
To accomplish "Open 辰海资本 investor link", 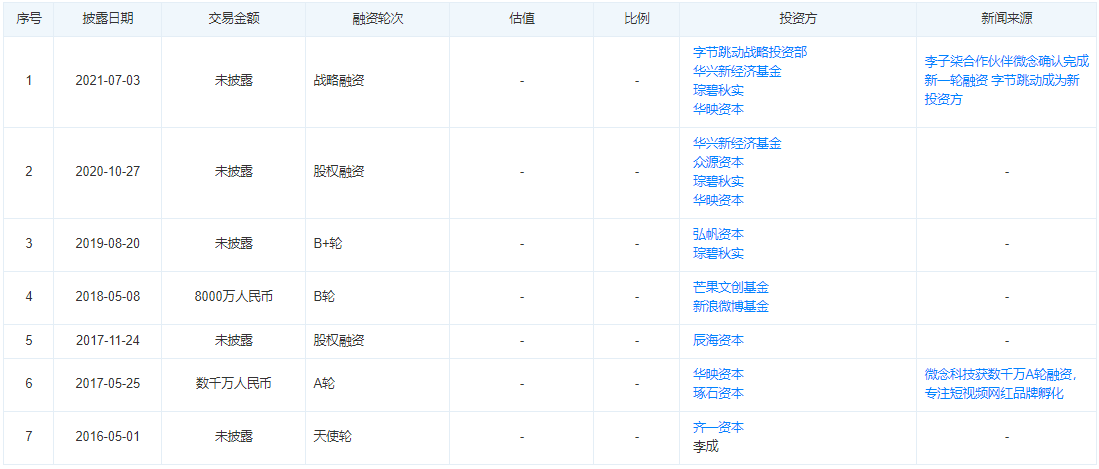I will (718, 341).
